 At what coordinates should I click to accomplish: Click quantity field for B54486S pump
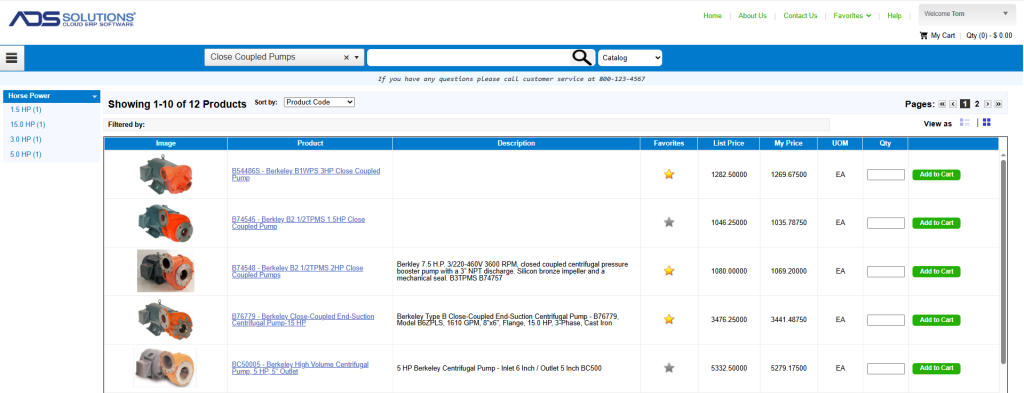[886, 175]
